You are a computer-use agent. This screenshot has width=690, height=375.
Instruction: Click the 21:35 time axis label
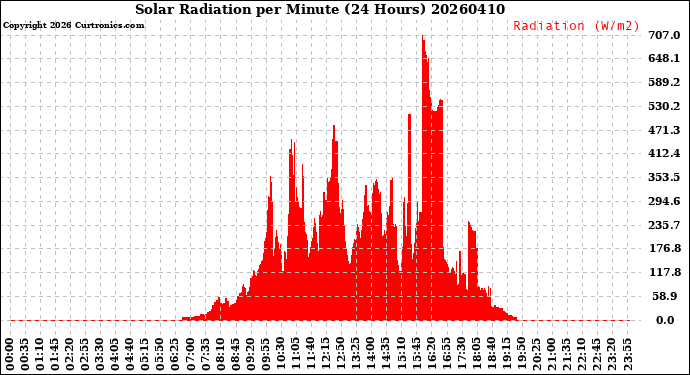(567, 355)
